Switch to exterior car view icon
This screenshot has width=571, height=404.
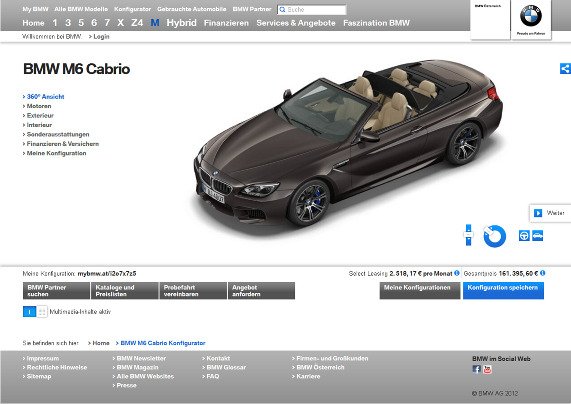tap(537, 236)
